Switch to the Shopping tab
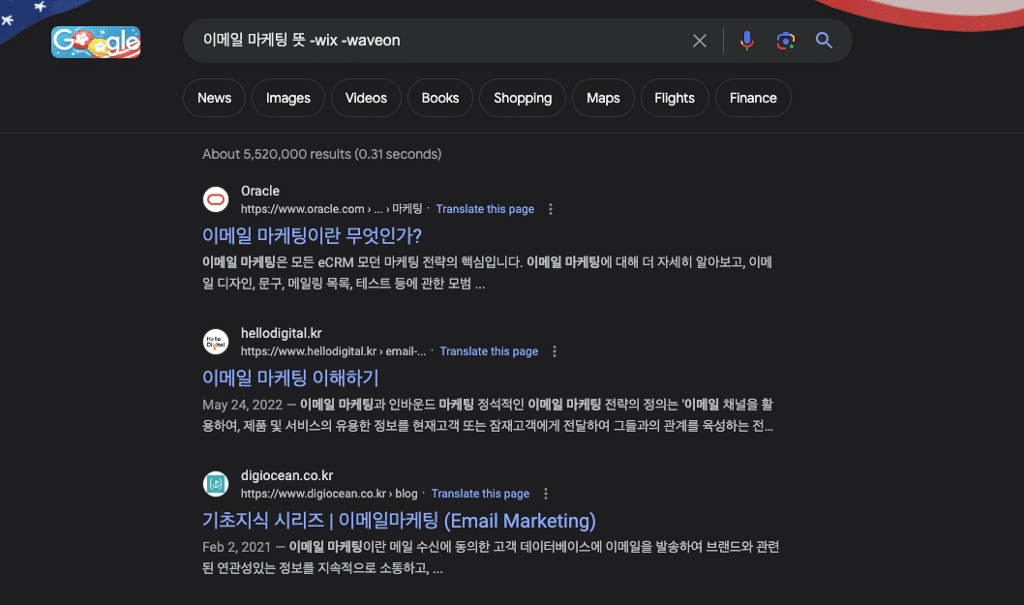The height and width of the screenshot is (605, 1024). click(522, 98)
